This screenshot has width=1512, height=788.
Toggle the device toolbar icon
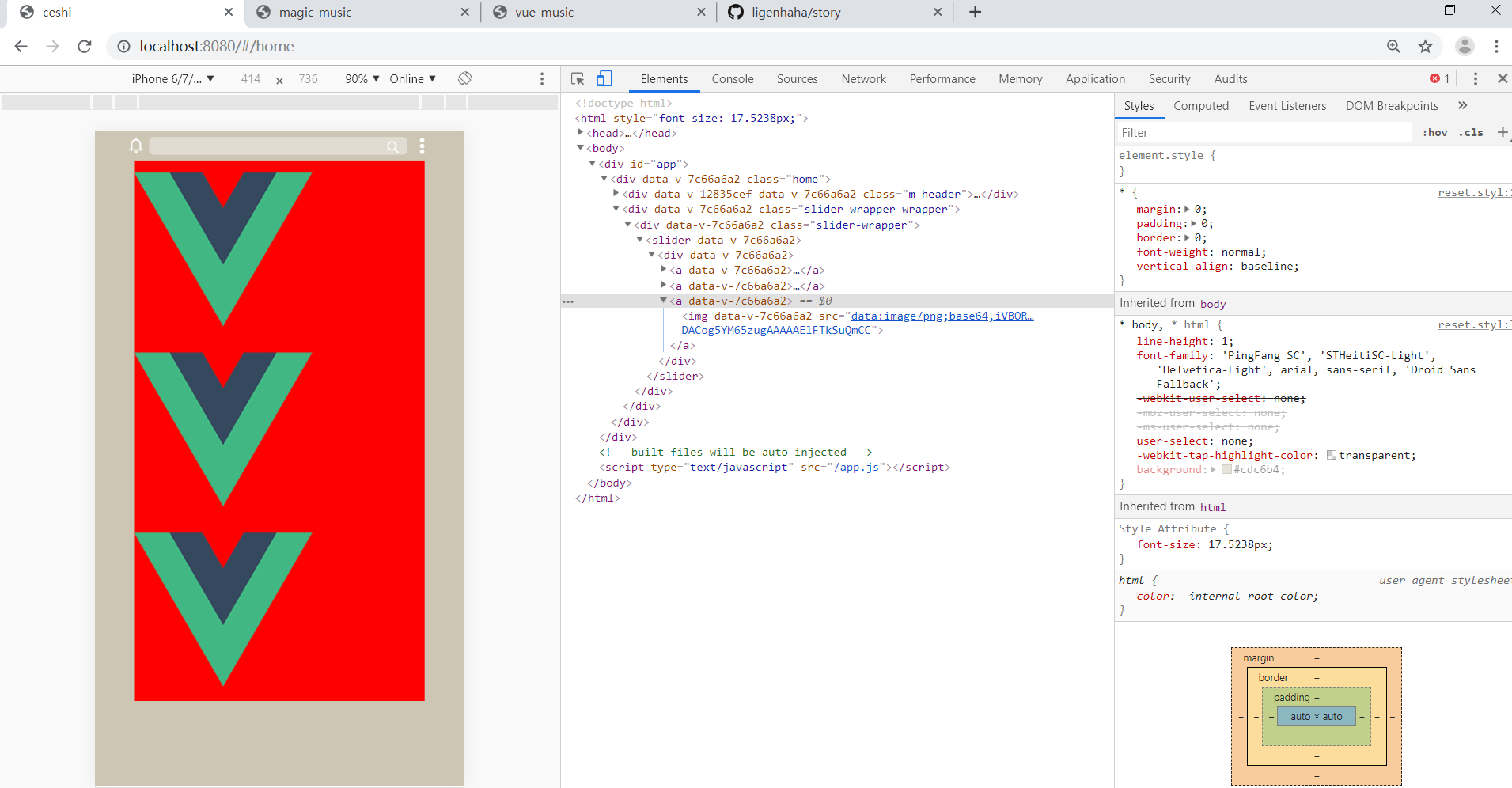coord(604,78)
